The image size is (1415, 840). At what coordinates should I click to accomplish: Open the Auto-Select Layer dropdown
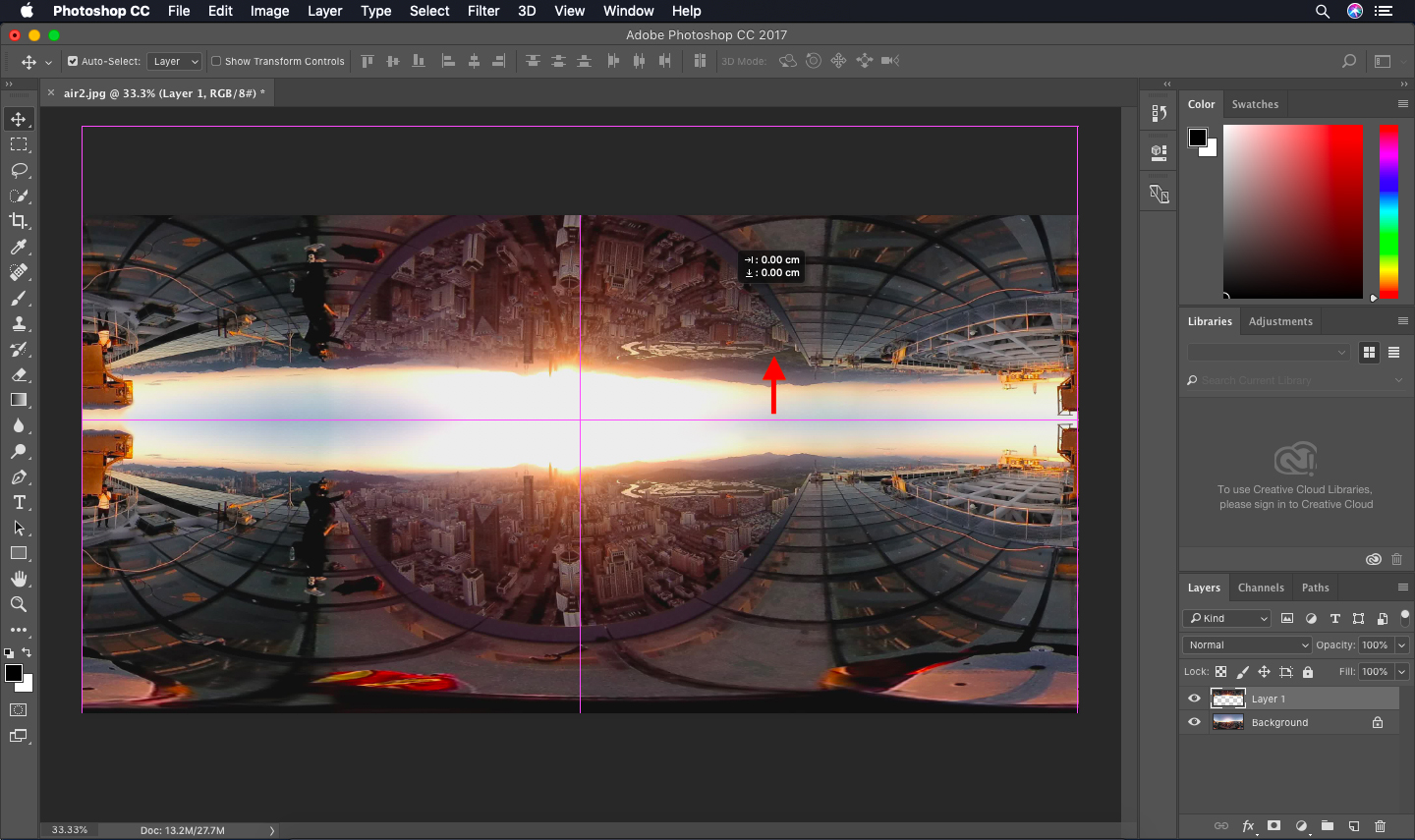(x=176, y=61)
